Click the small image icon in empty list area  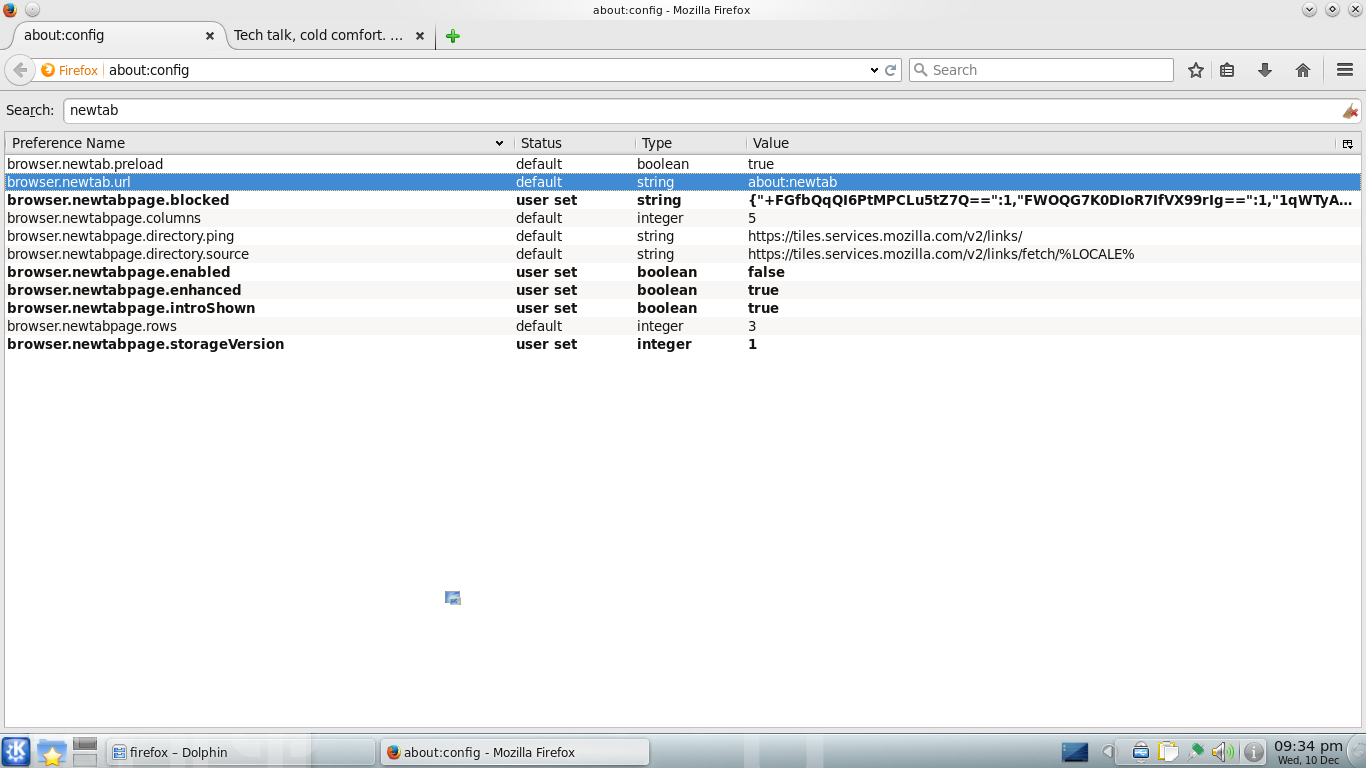click(453, 598)
